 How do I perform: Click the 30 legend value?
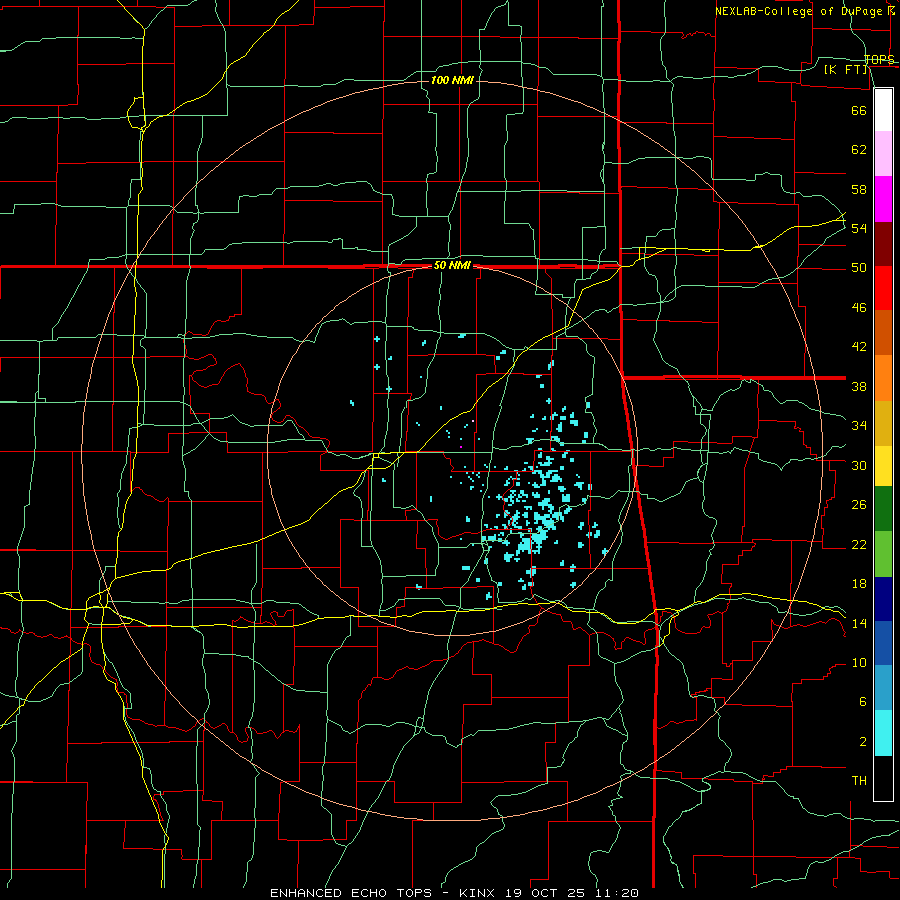859,465
